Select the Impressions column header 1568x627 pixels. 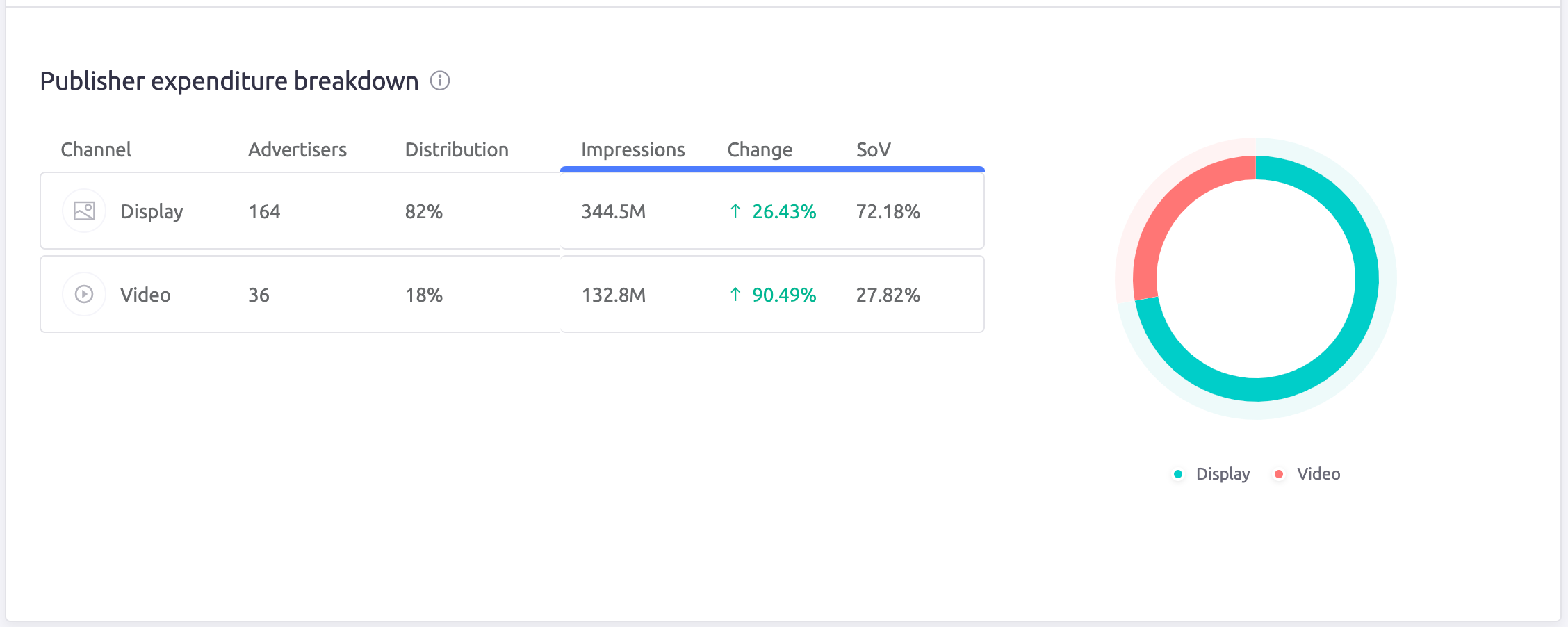tap(632, 149)
